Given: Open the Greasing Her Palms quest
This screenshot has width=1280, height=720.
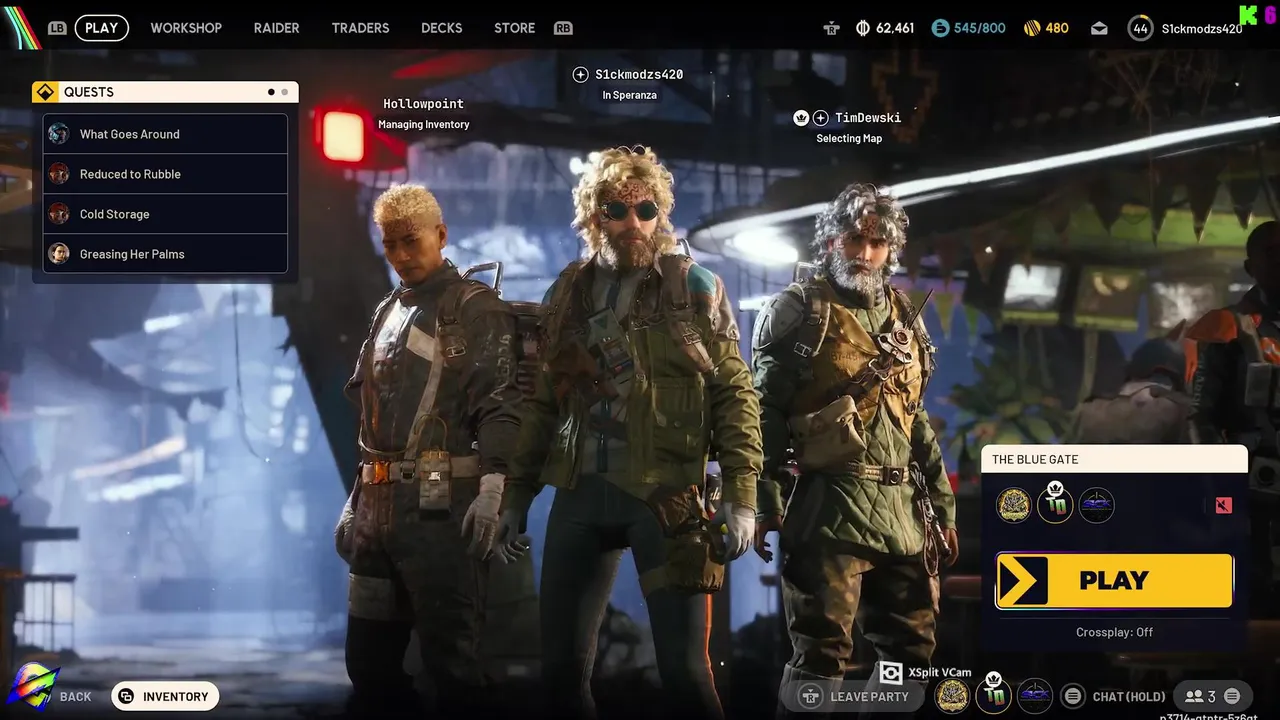Looking at the screenshot, I should click(165, 254).
